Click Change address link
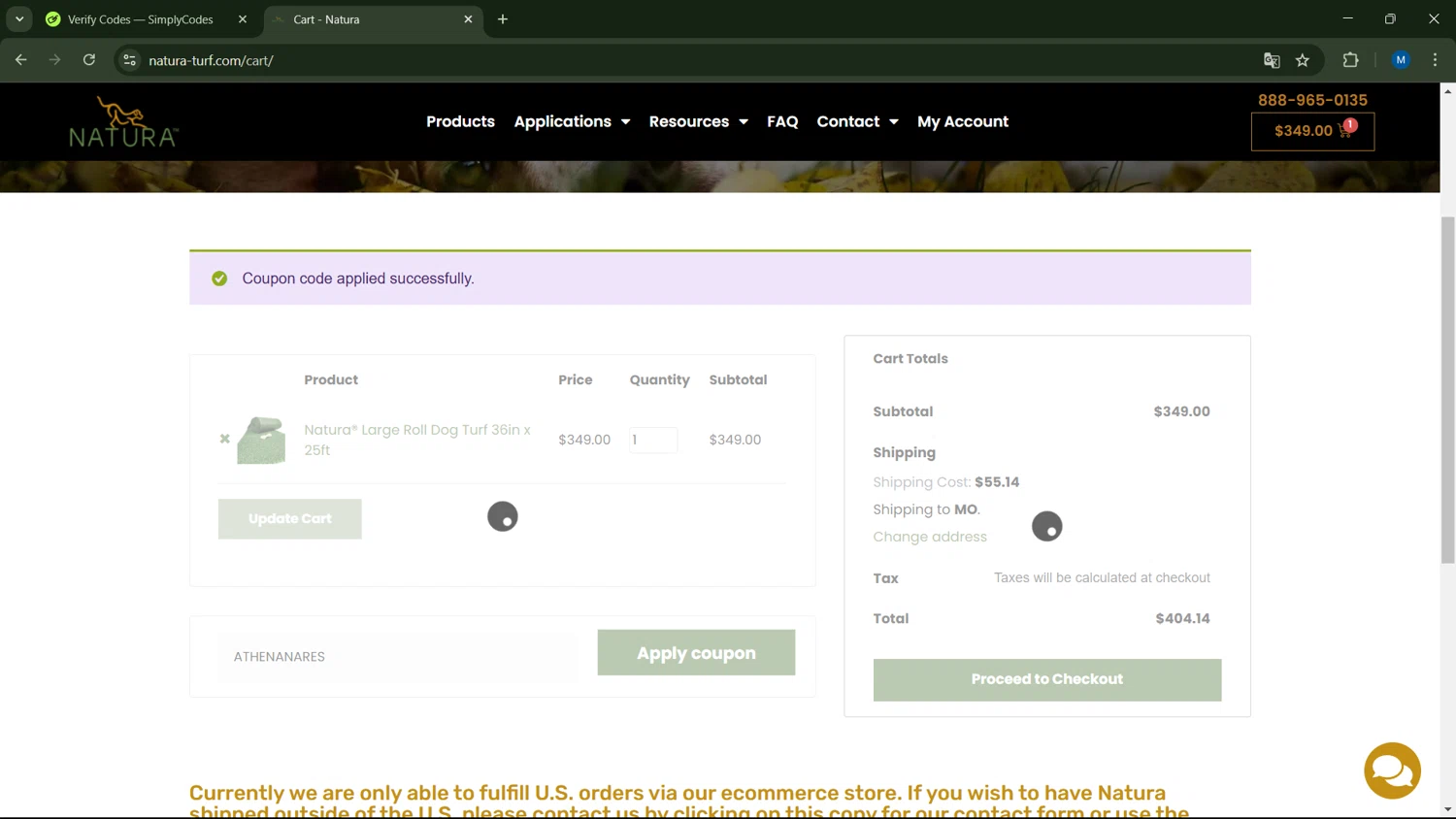 click(x=930, y=537)
